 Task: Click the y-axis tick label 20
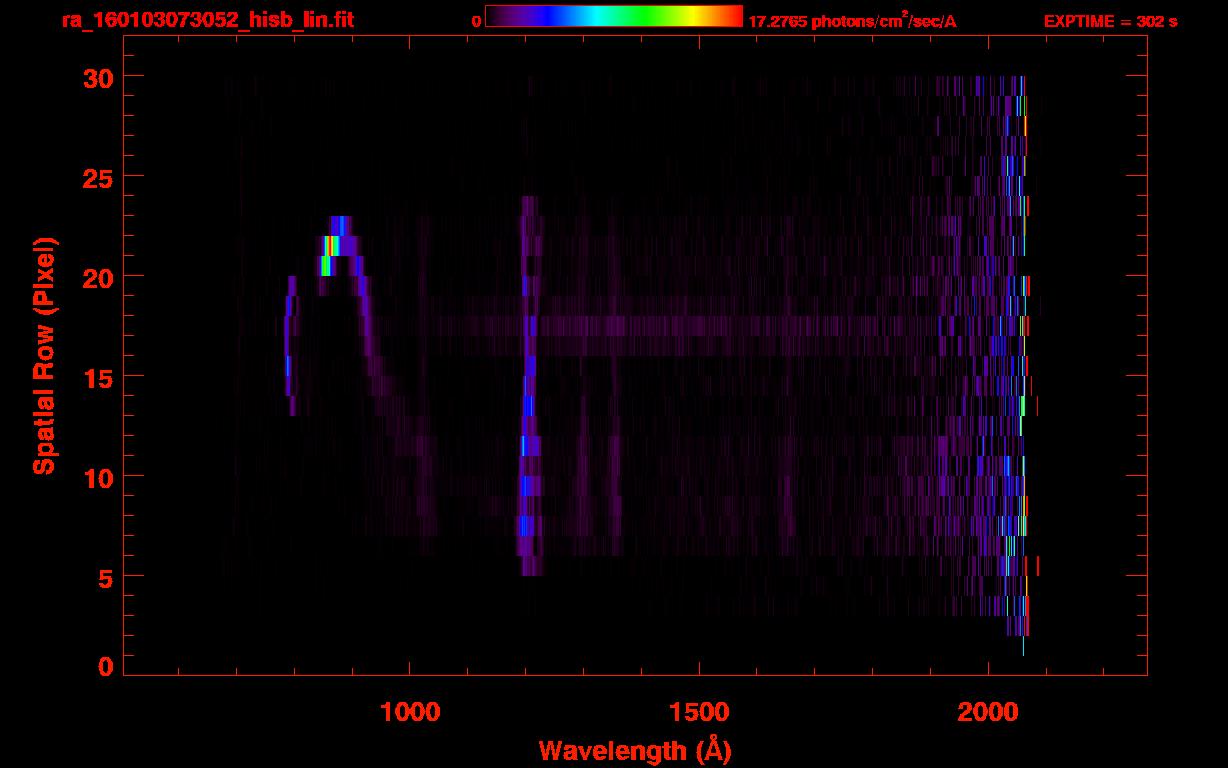pos(99,277)
